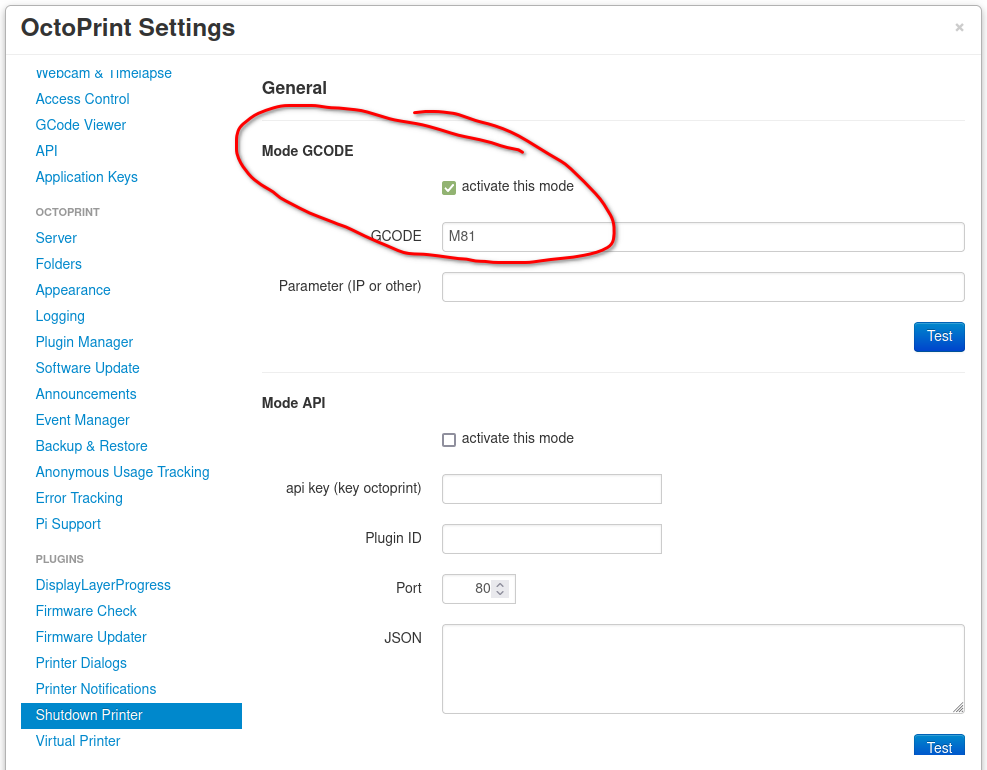Open Plugin Manager
The width and height of the screenshot is (987, 770).
coord(84,342)
